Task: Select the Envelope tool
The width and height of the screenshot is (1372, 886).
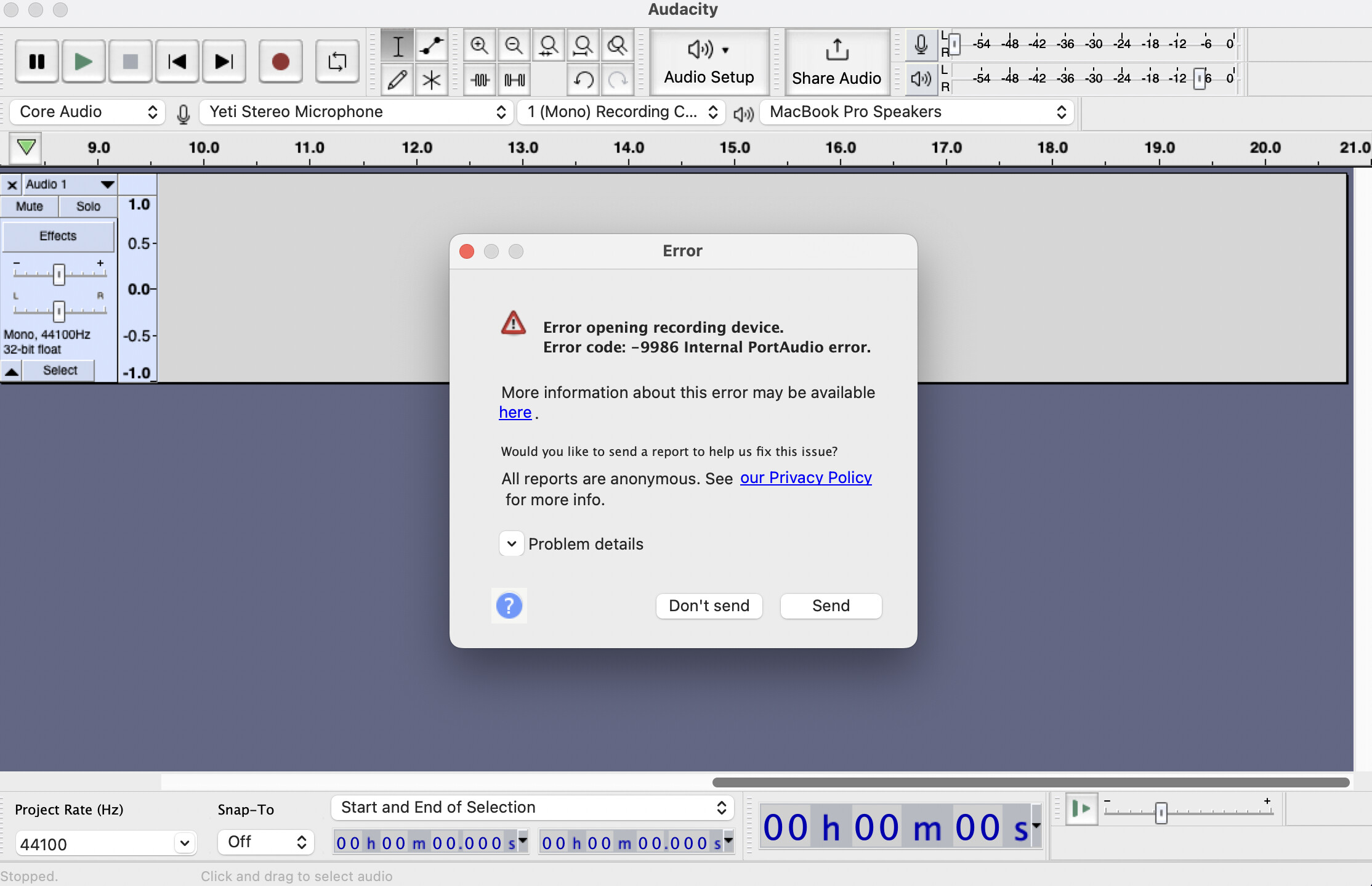Action: (x=432, y=46)
